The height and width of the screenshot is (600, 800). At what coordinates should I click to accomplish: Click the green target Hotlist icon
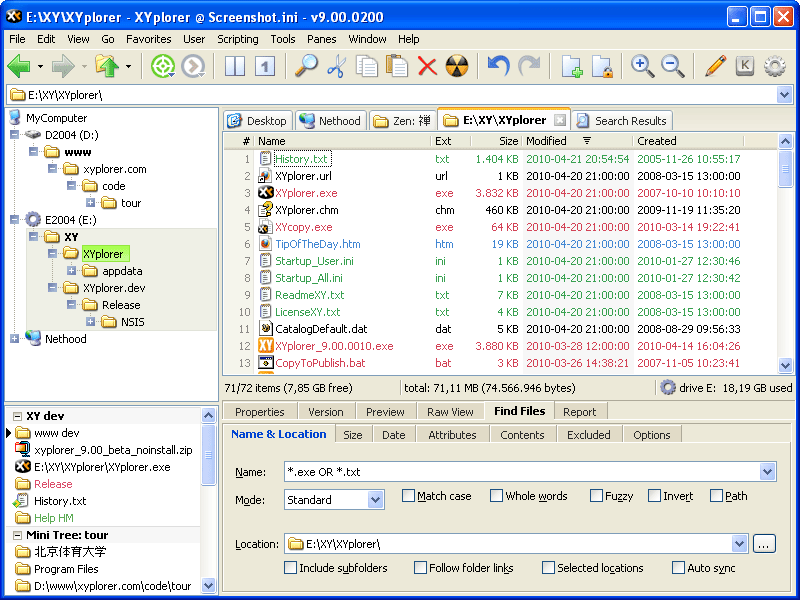pyautogui.click(x=163, y=66)
